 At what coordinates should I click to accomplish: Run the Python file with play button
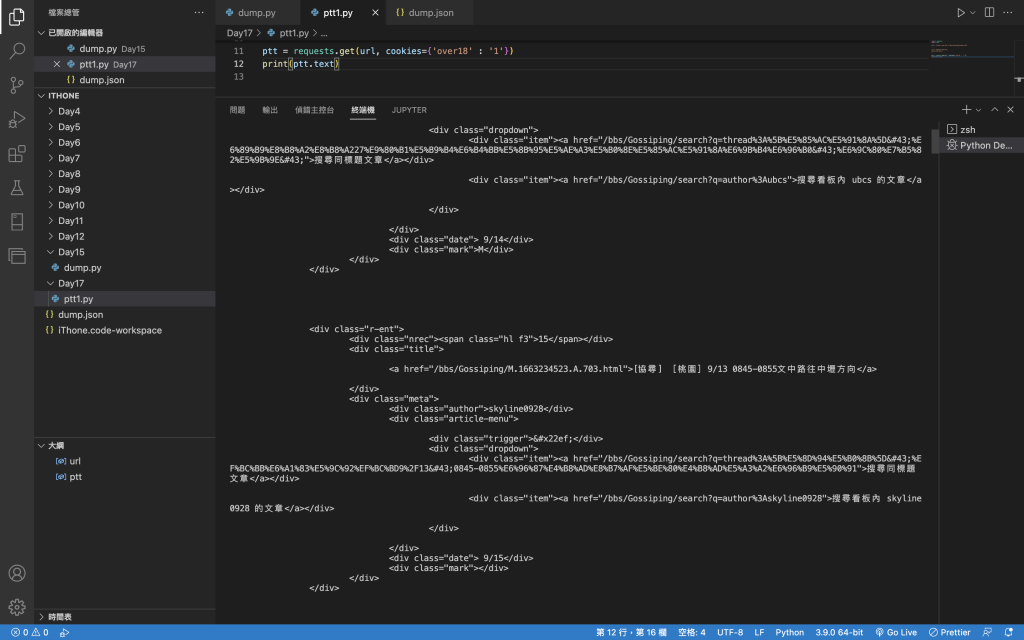coord(960,12)
